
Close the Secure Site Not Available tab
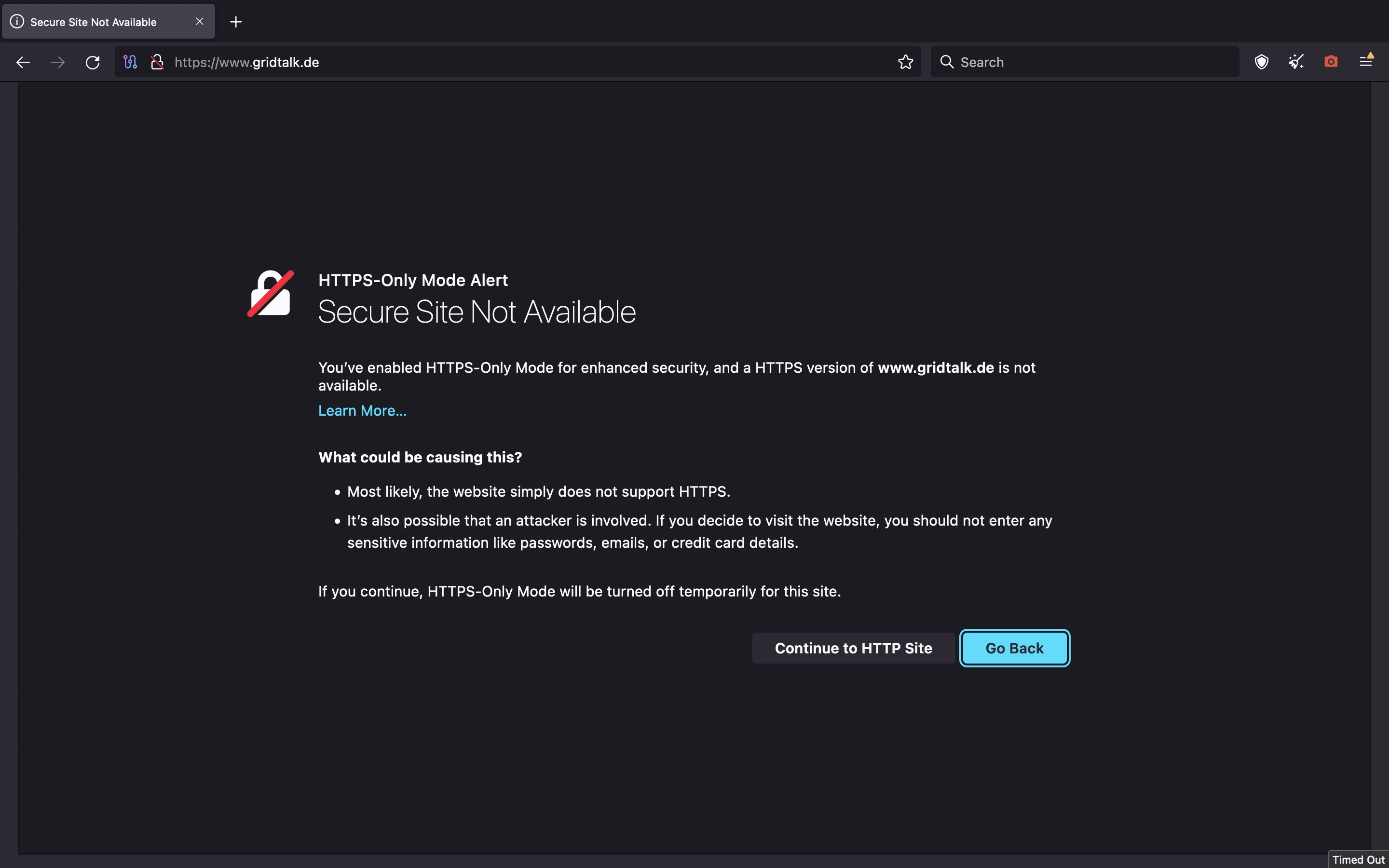200,21
